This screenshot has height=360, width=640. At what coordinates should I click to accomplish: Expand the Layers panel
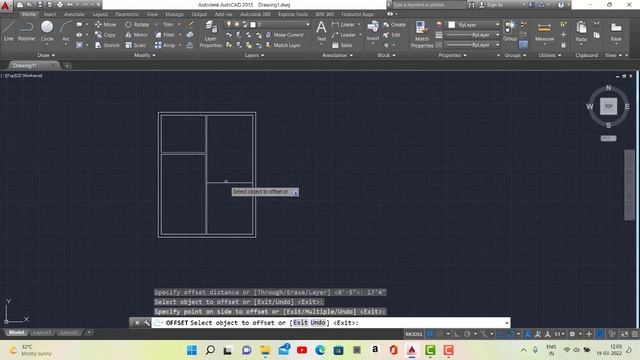254,55
